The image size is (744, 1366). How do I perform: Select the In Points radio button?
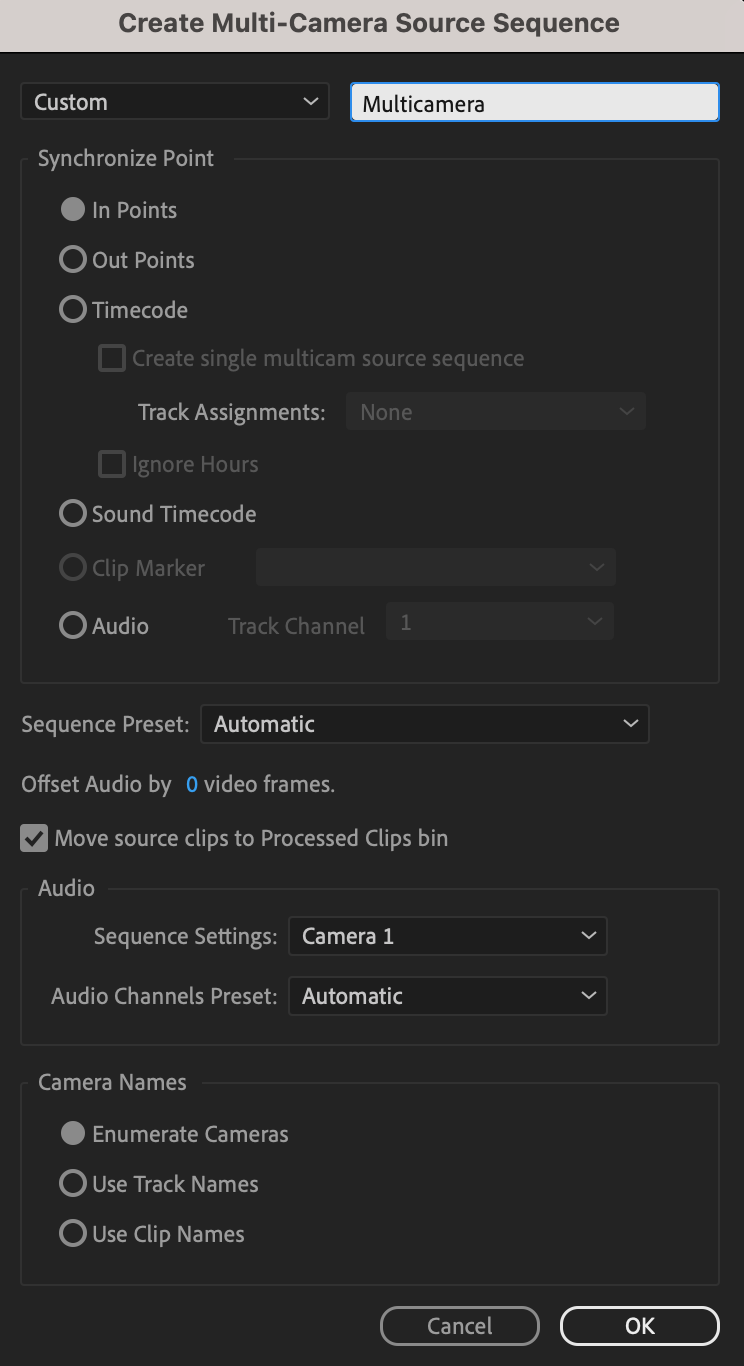click(x=73, y=210)
